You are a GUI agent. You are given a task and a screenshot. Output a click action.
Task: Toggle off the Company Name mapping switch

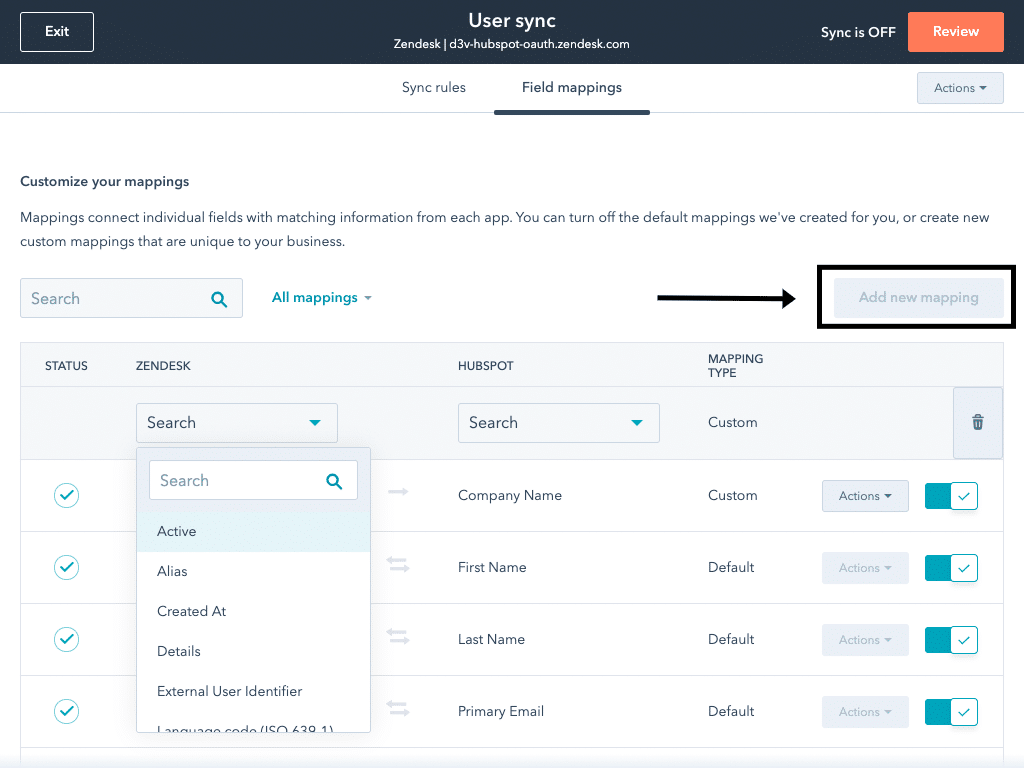pos(951,496)
